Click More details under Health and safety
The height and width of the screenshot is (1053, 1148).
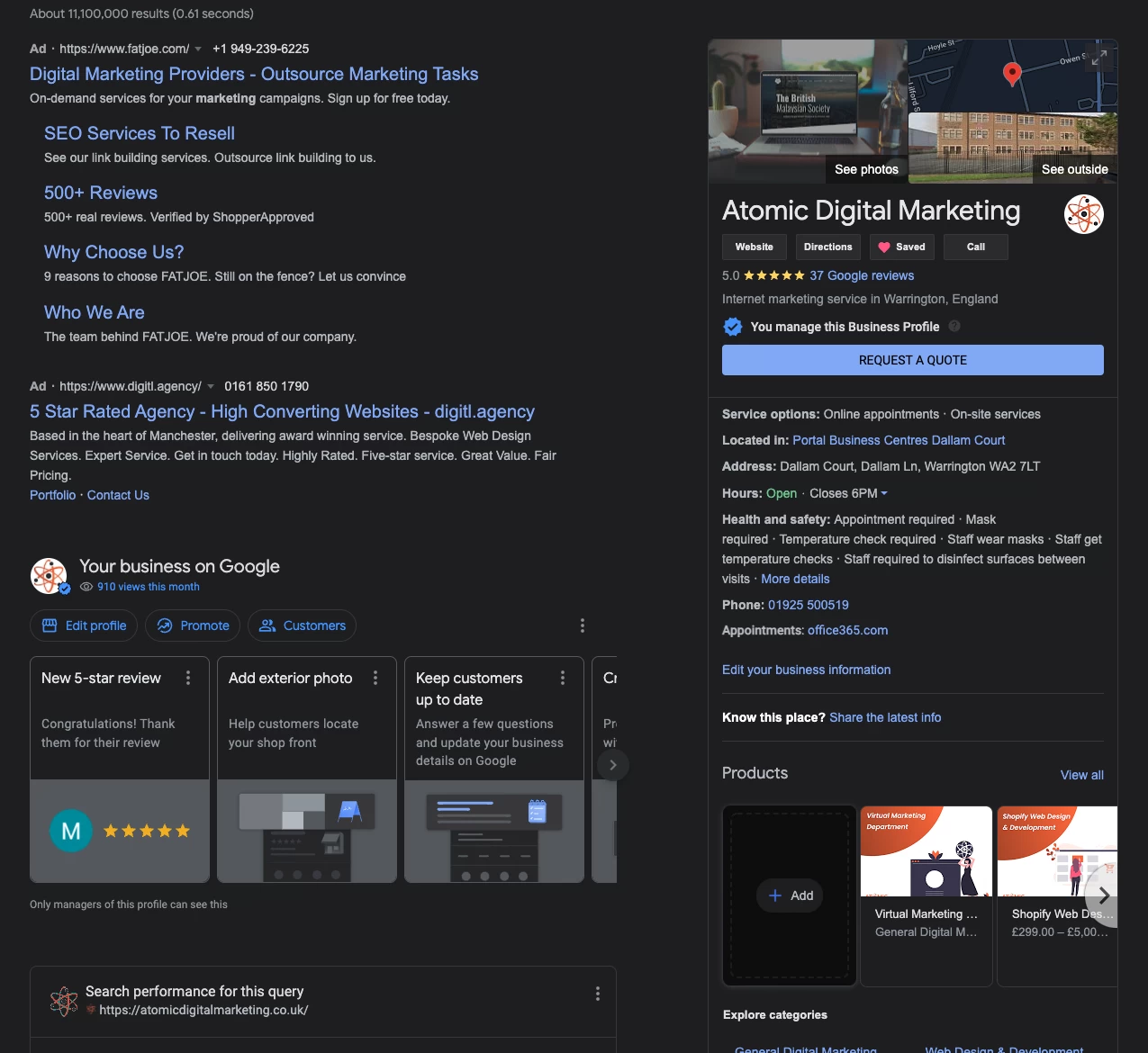(795, 579)
